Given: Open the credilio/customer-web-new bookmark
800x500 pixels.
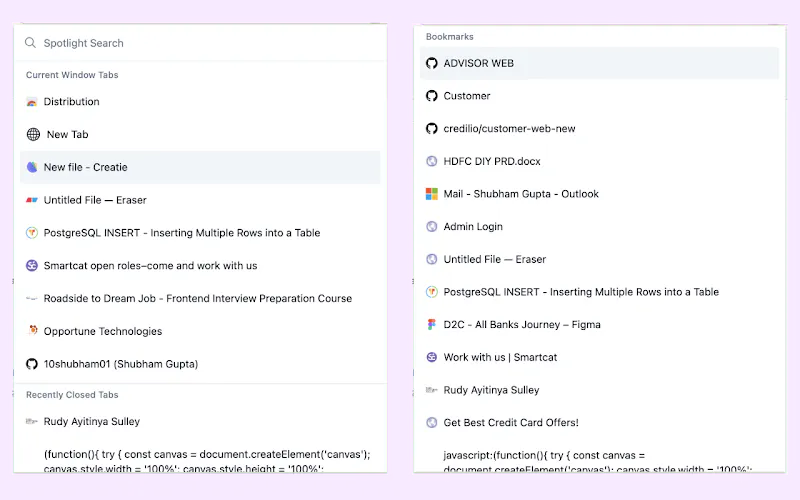Looking at the screenshot, I should point(599,129).
